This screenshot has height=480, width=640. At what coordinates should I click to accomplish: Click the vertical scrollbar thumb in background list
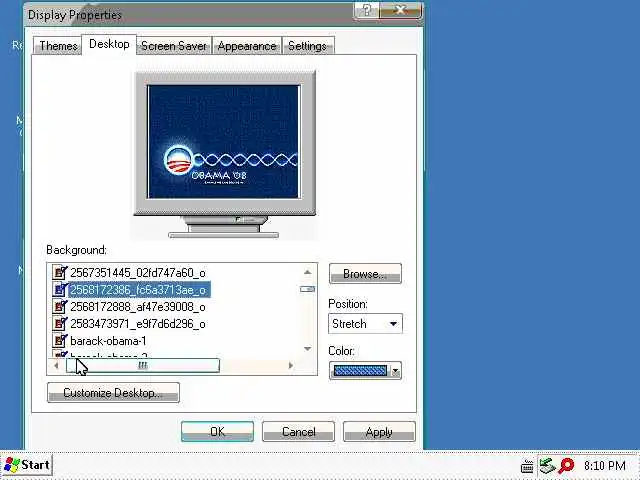click(308, 289)
